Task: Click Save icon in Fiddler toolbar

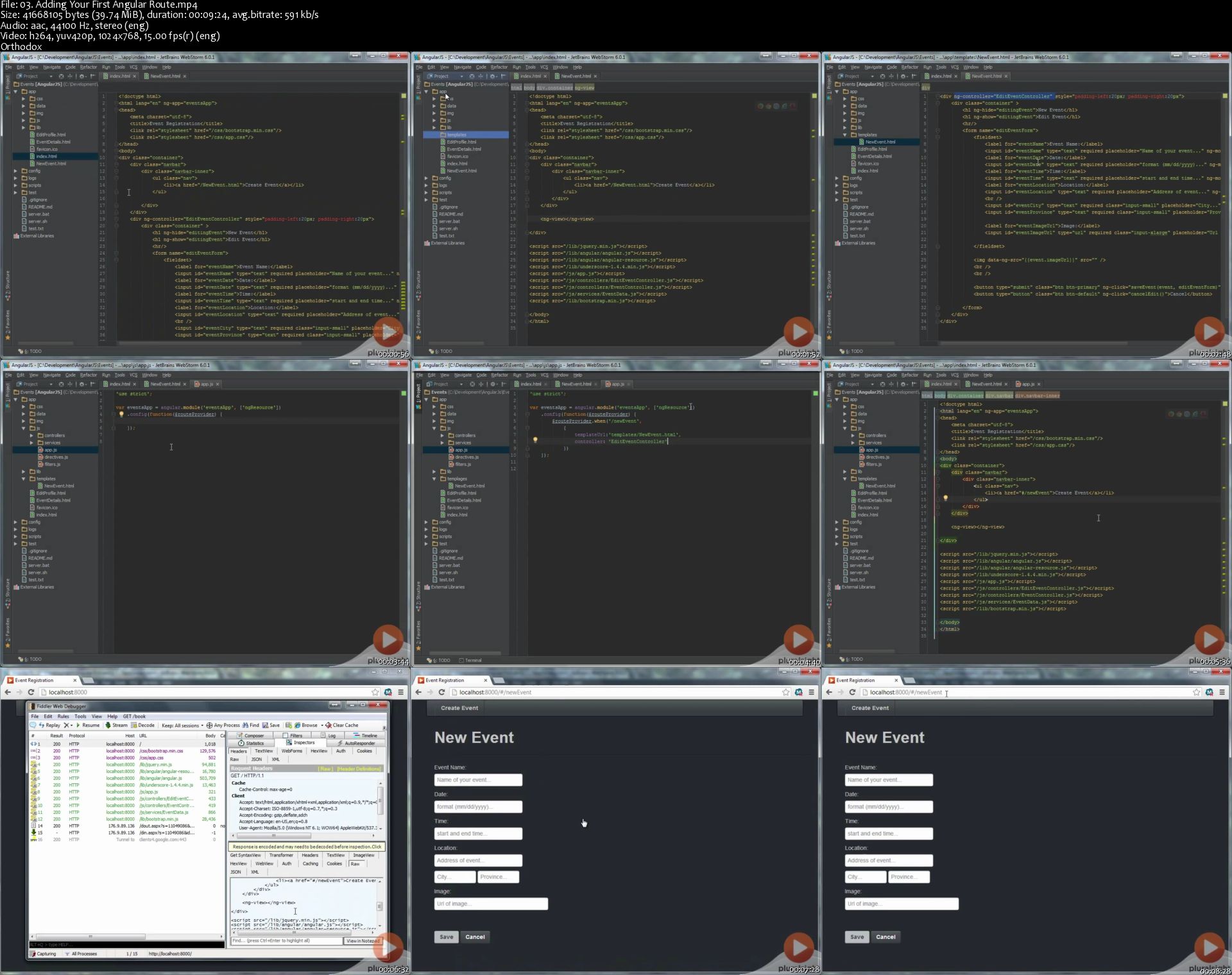Action: (x=265, y=725)
